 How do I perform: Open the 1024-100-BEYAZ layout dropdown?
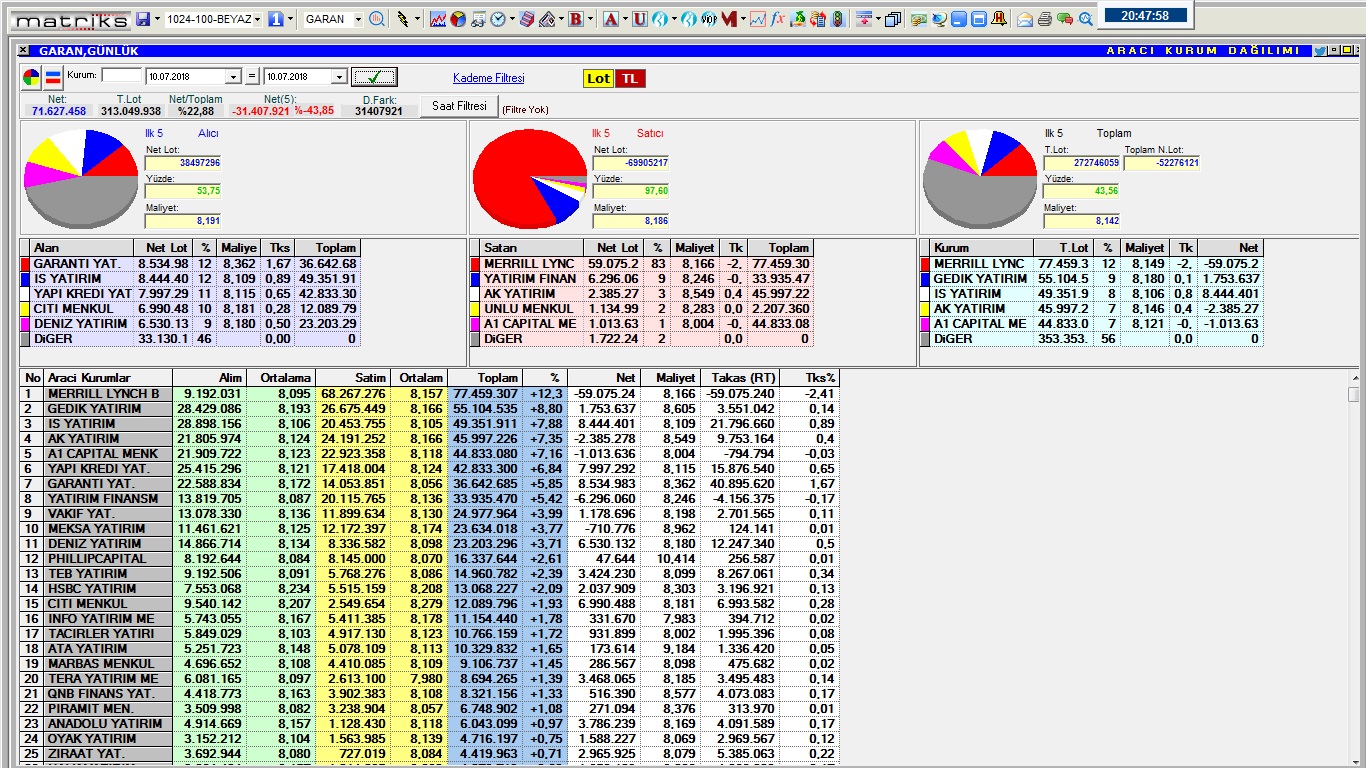[x=257, y=19]
